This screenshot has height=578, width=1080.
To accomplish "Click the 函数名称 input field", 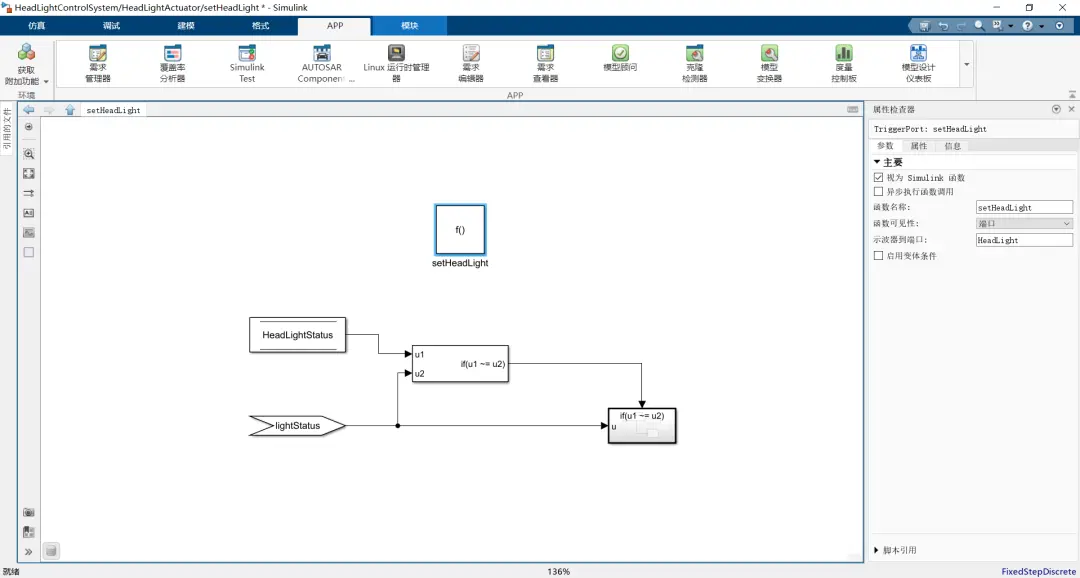I will click(1024, 207).
